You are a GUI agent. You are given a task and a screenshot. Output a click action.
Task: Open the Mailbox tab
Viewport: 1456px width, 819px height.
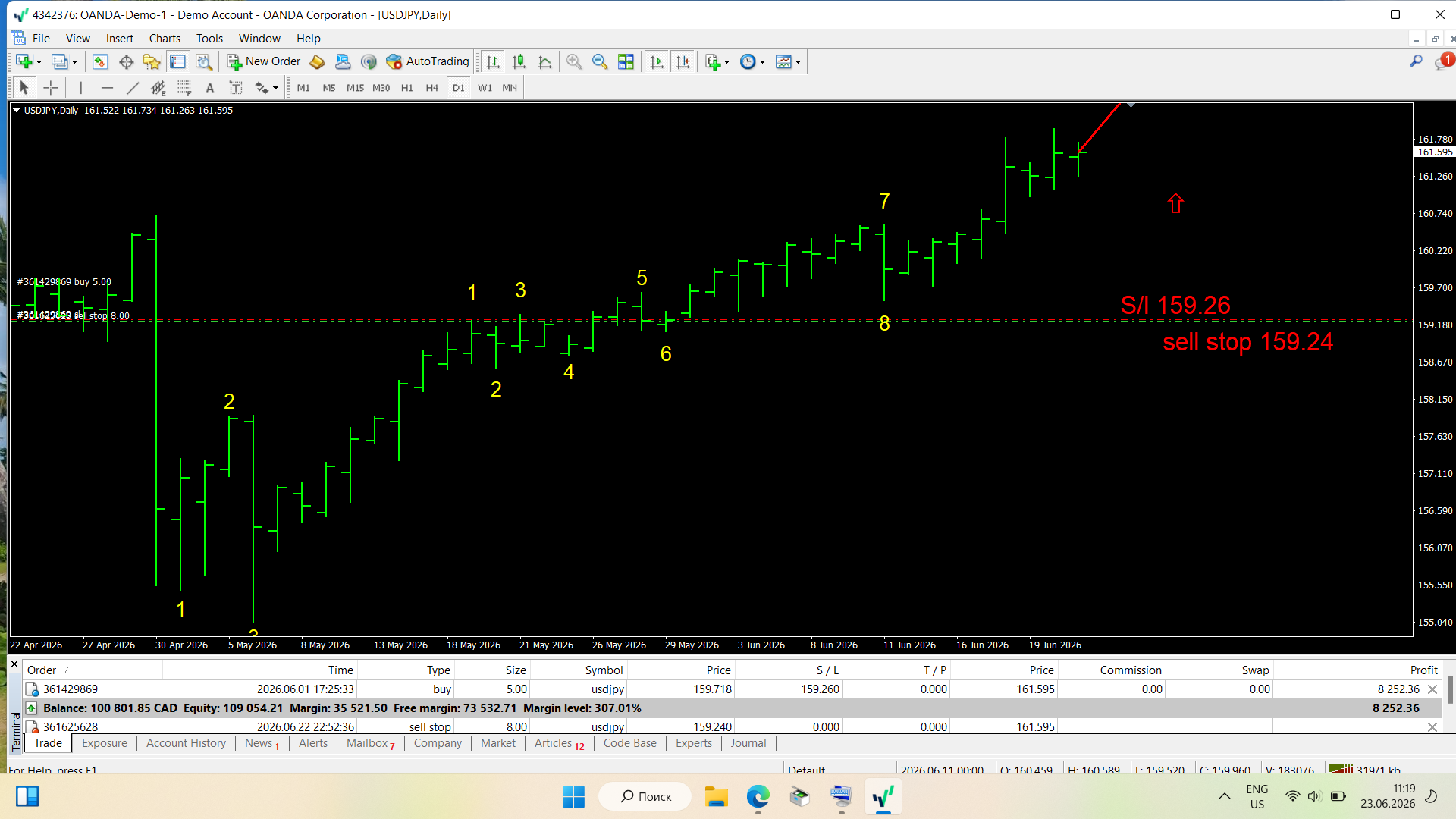click(370, 743)
